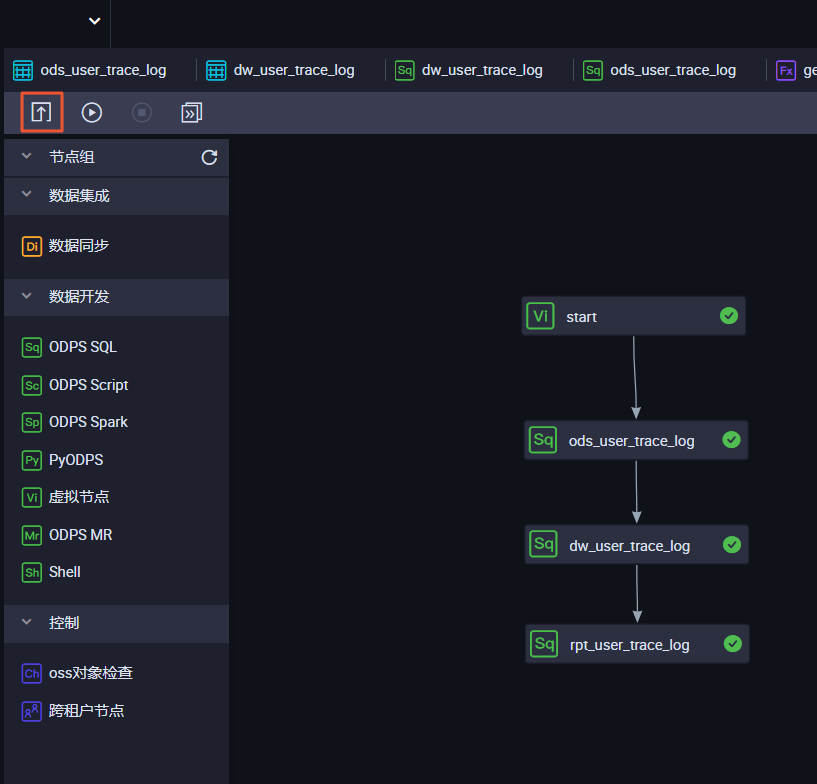Click green check on rpt_user_trace_log node
The height and width of the screenshot is (784, 817).
(733, 644)
